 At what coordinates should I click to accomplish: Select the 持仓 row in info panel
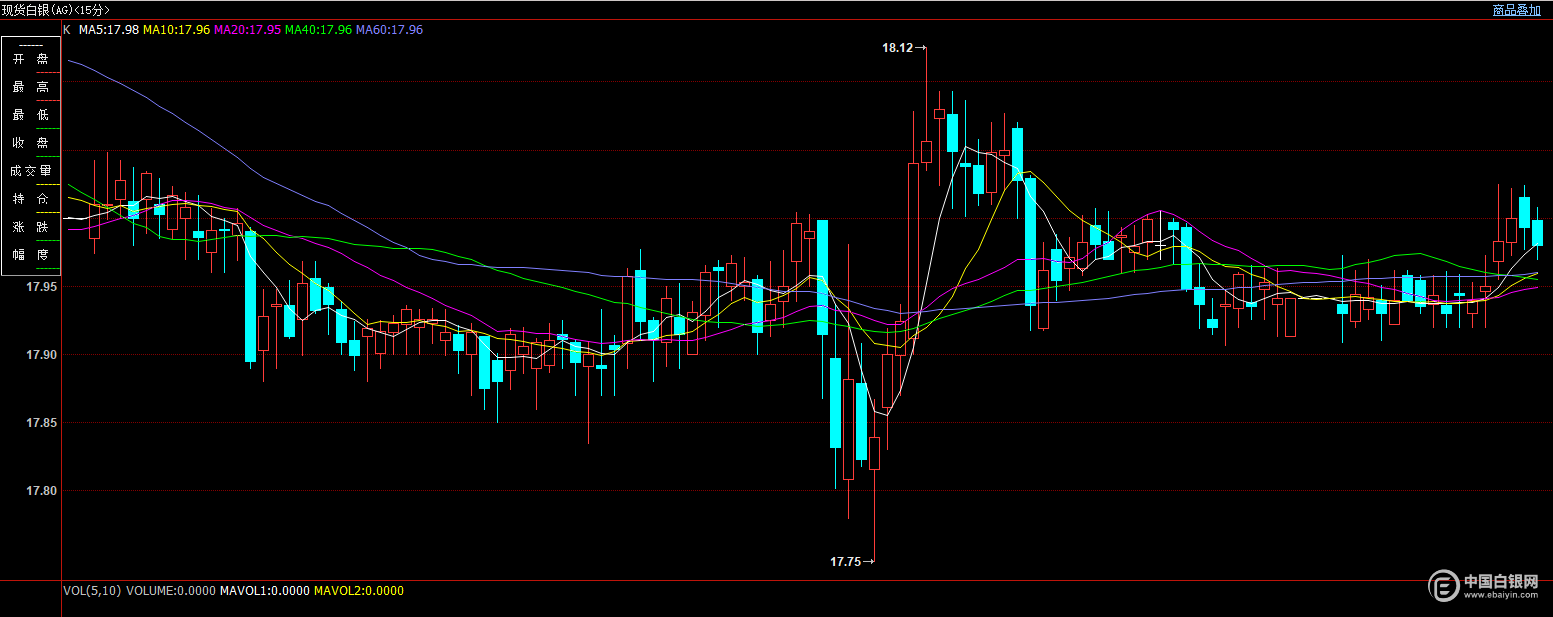(x=30, y=199)
